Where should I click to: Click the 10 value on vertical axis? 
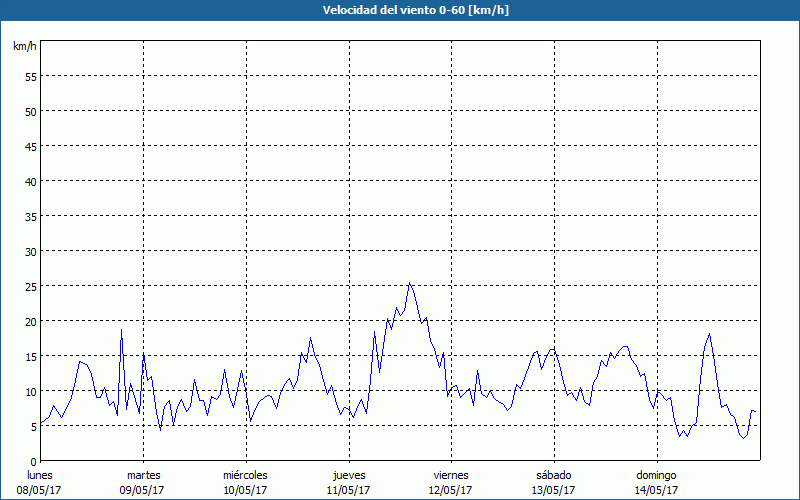31,391
